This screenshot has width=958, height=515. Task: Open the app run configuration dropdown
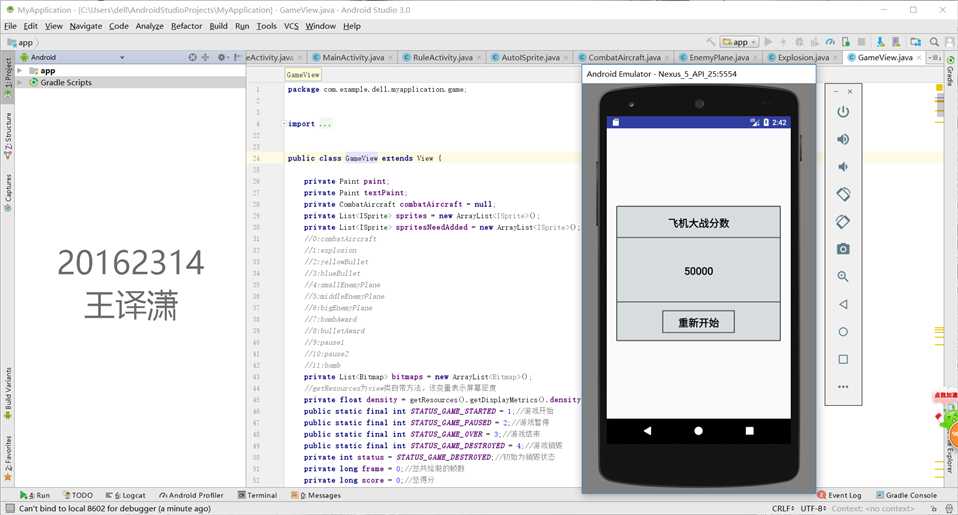tap(740, 42)
